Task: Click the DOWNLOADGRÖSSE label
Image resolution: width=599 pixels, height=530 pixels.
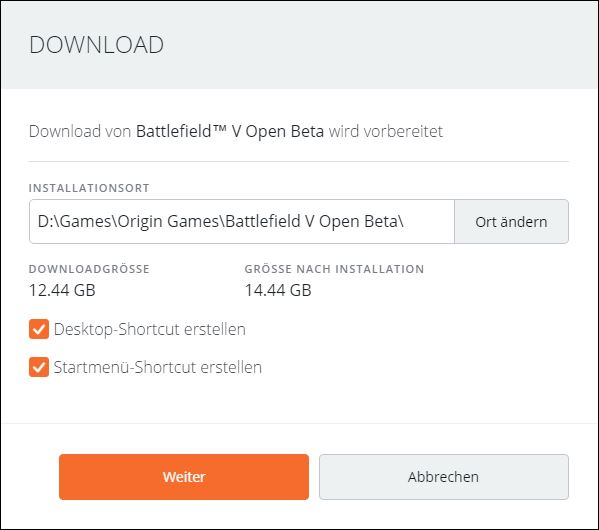Action: pyautogui.click(x=89, y=269)
